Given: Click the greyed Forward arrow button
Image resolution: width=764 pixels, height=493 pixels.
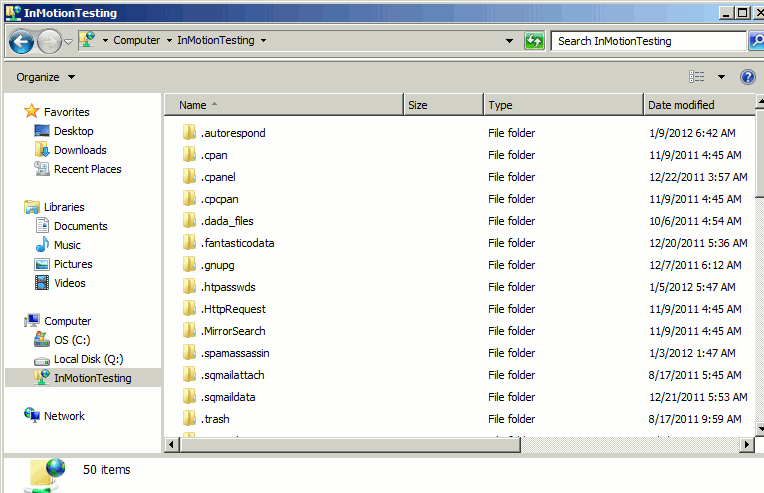Looking at the screenshot, I should click(49, 42).
